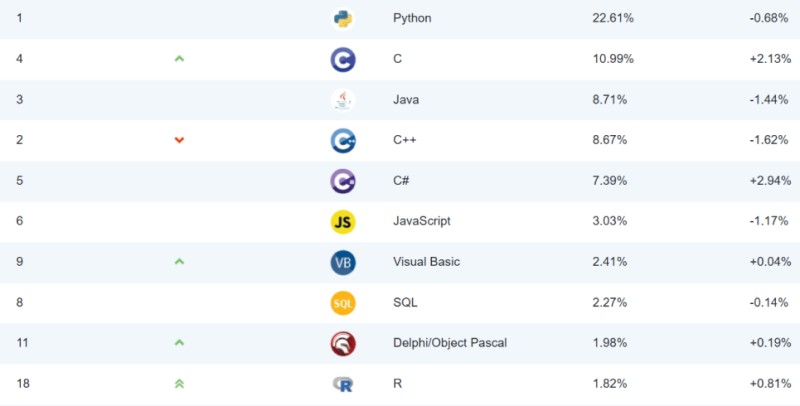Screen dimensions: 800x406
Task: Click the +0.81% change value
Action: (x=770, y=384)
